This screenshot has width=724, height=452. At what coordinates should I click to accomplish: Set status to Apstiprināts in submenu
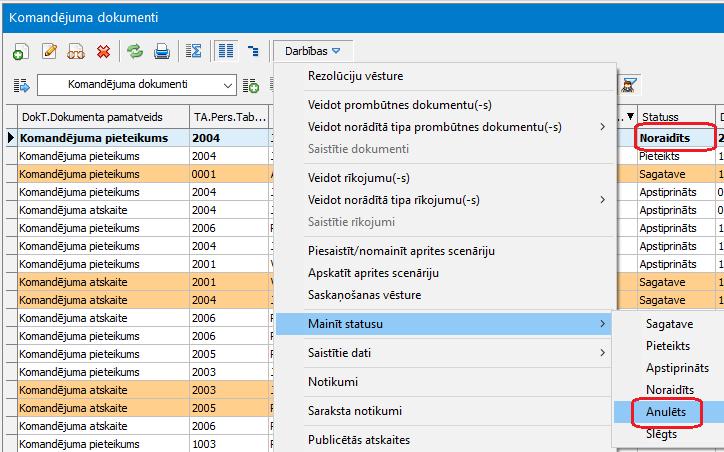click(x=677, y=368)
